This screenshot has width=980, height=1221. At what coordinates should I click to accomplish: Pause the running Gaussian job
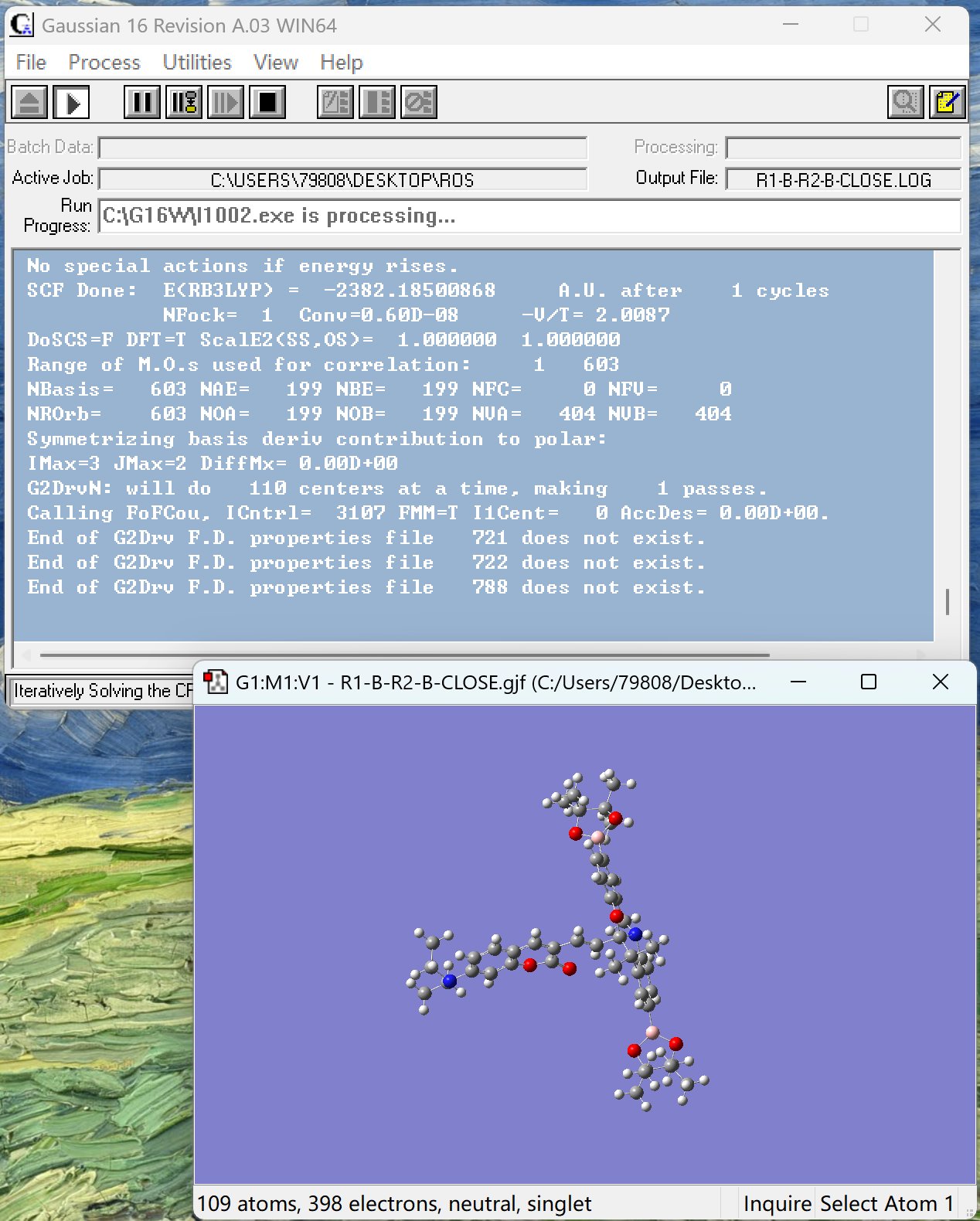coord(142,102)
